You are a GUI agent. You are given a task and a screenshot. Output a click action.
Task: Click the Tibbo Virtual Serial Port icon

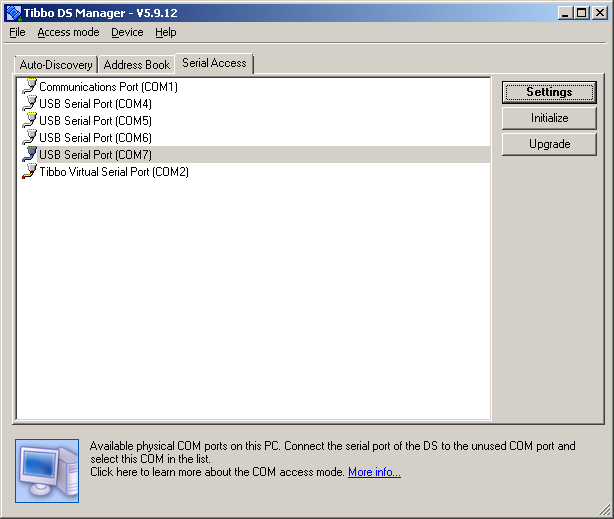28,172
